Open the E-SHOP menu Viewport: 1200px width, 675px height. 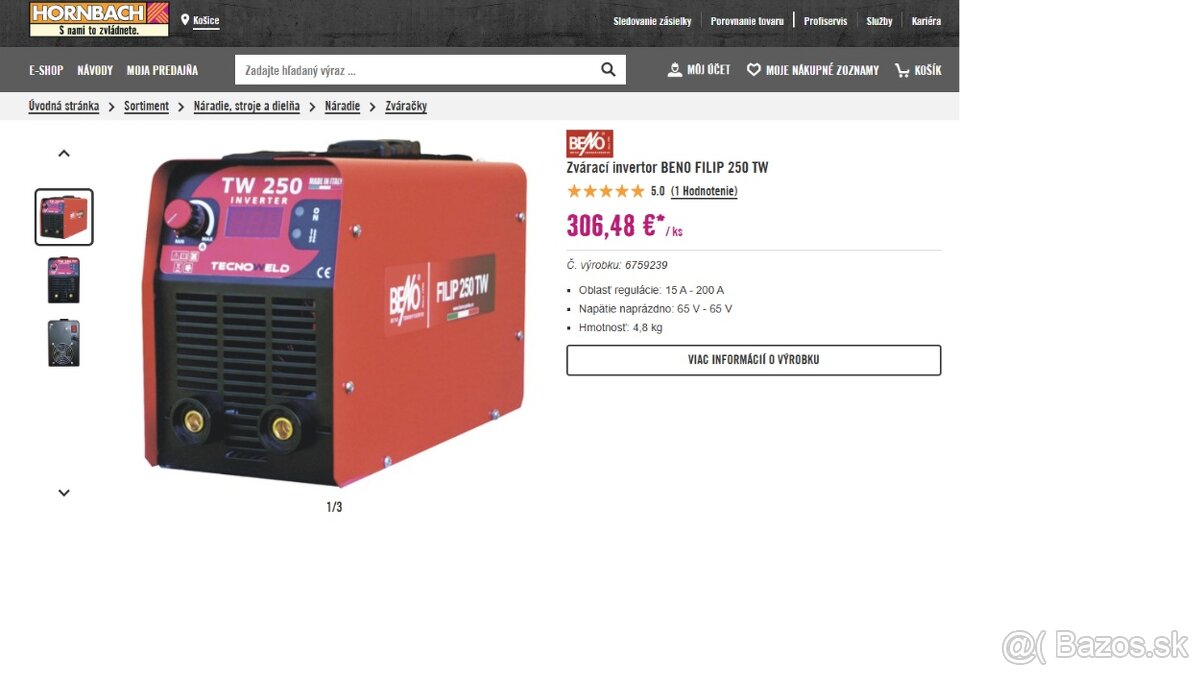click(x=46, y=70)
